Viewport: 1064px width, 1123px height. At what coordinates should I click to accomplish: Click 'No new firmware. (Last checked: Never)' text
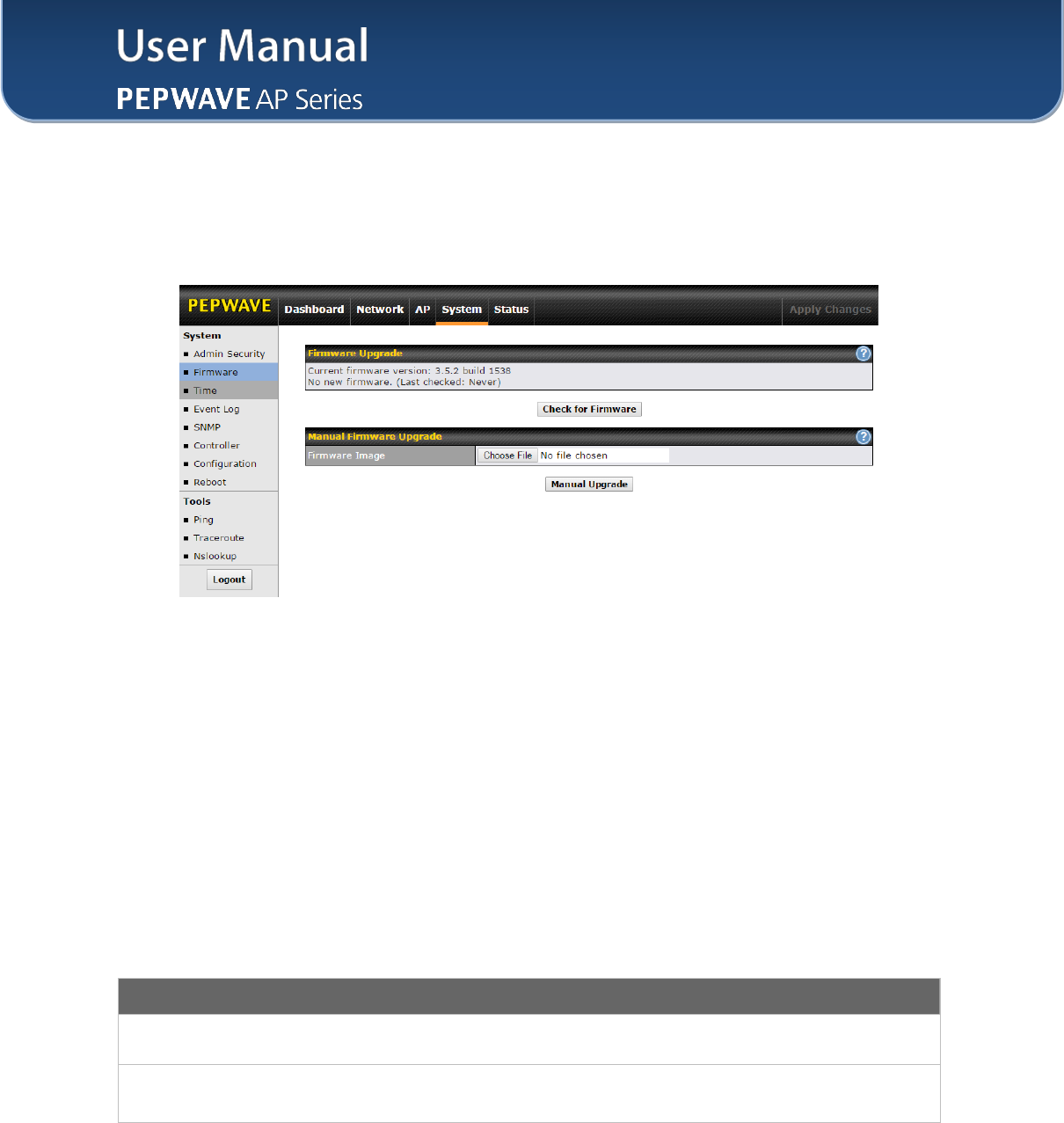tap(404, 383)
